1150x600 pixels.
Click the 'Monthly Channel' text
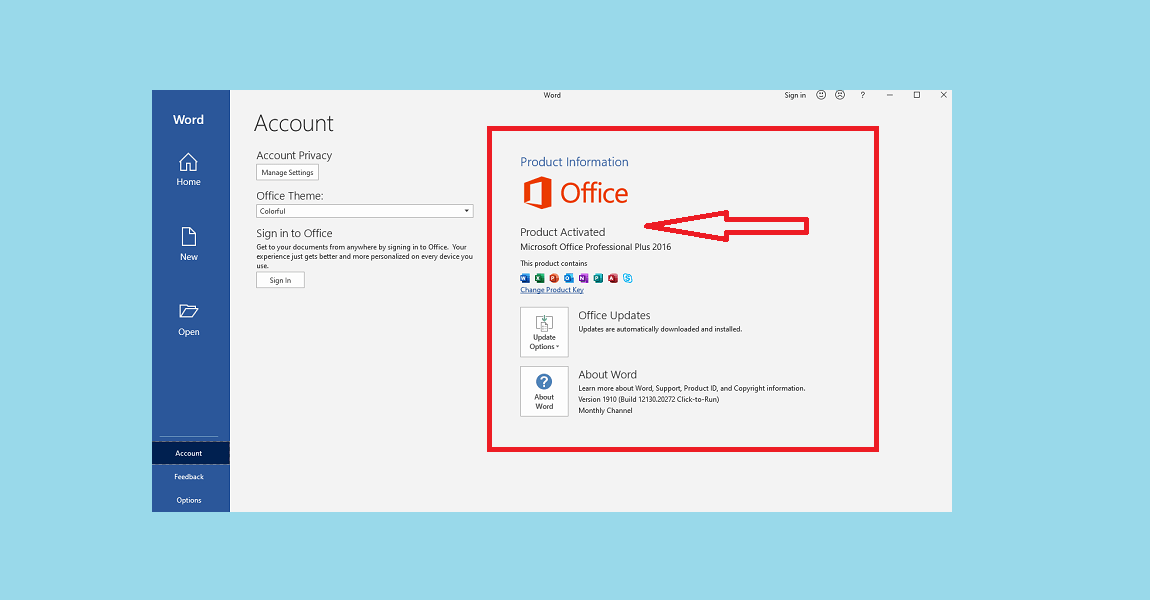605,411
